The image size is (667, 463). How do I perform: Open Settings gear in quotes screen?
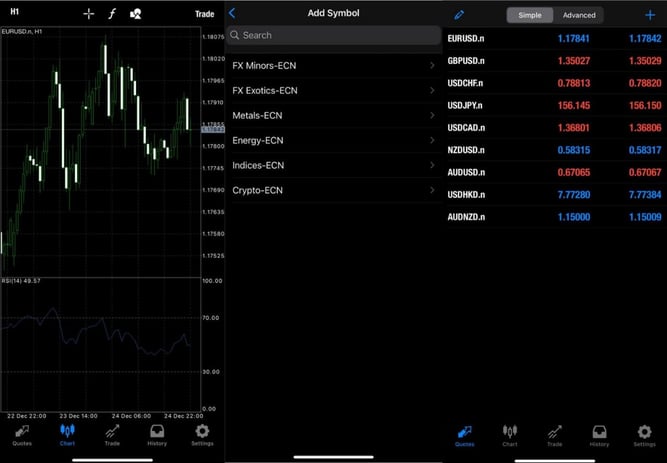click(x=644, y=436)
